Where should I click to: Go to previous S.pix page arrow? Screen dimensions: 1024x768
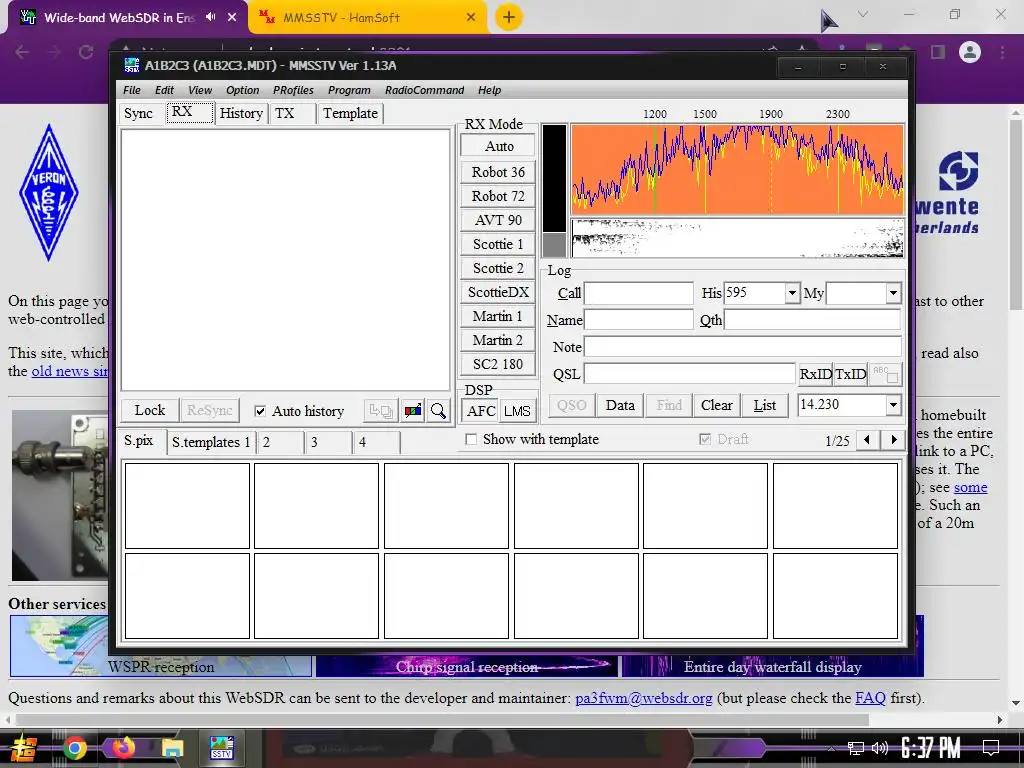click(x=867, y=440)
